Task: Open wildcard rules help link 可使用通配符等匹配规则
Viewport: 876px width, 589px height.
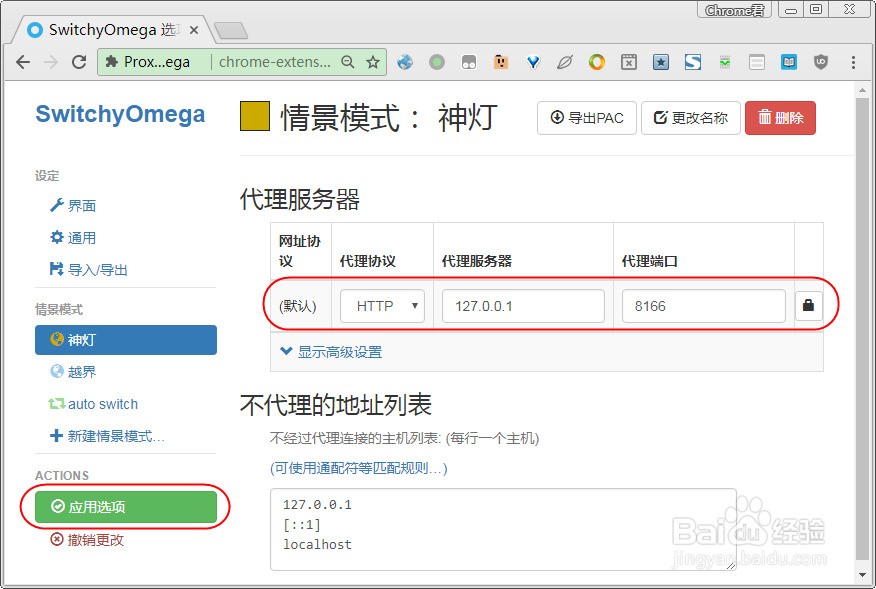Action: pyautogui.click(x=359, y=468)
